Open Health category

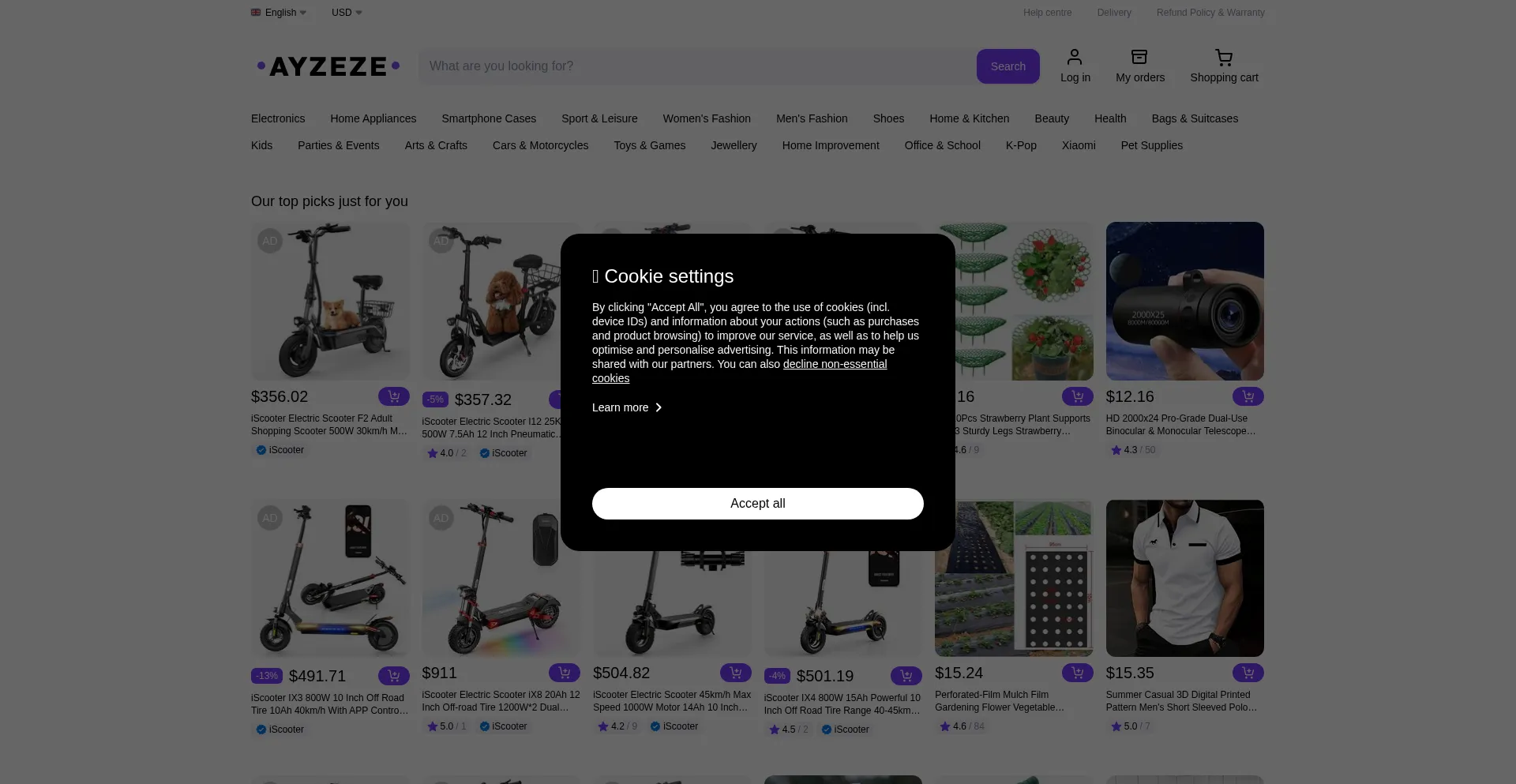pyautogui.click(x=1110, y=118)
